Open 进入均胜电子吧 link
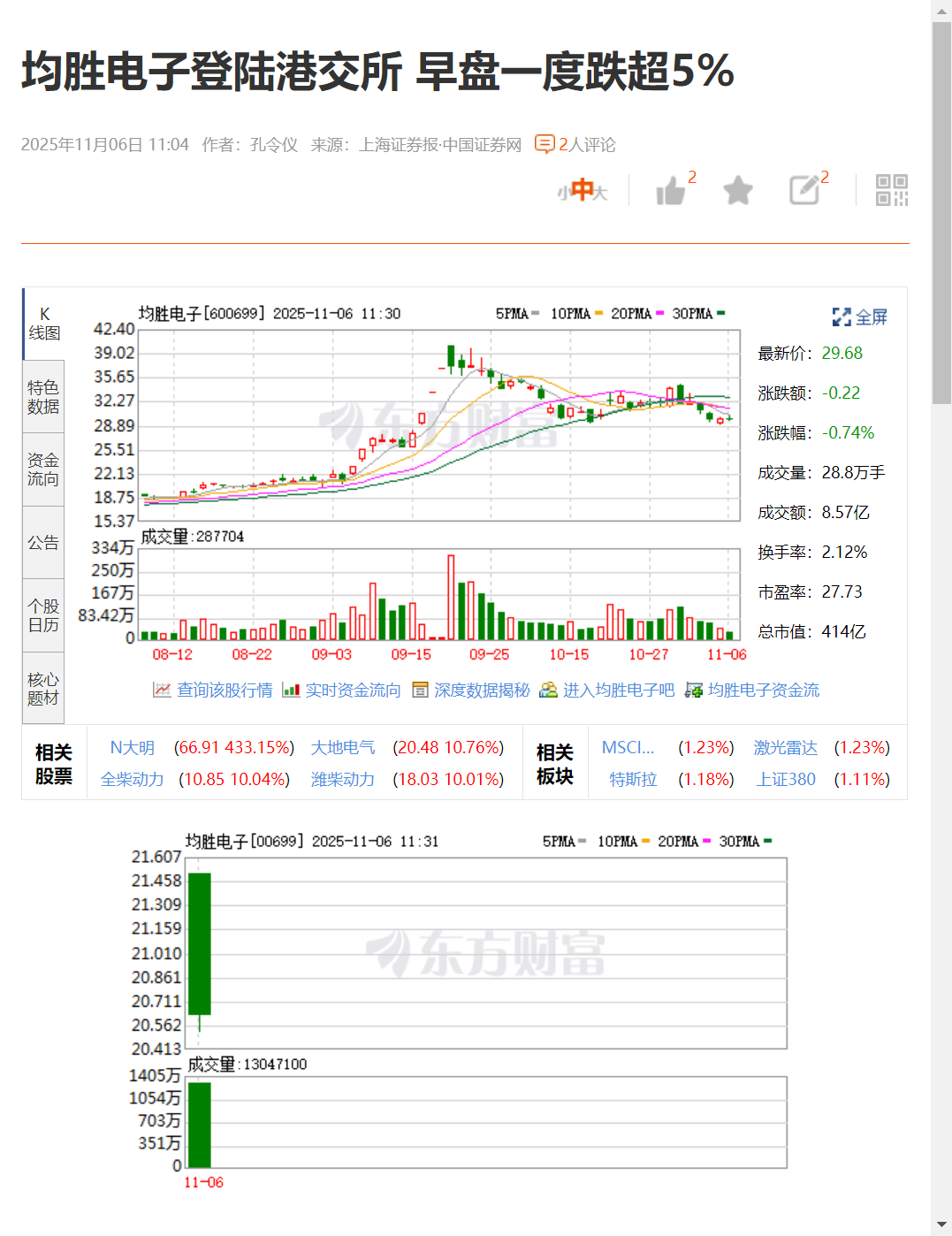 [x=619, y=690]
